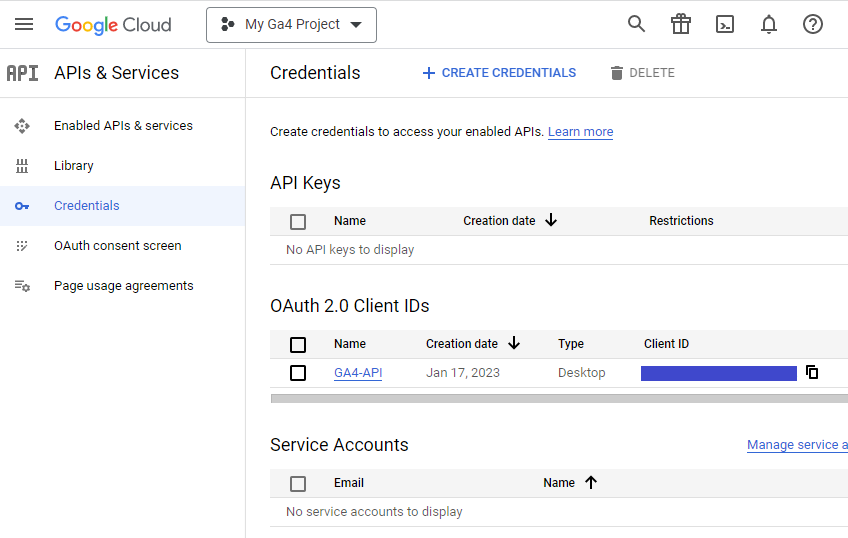
Task: Open OAuth consent screen
Action: (x=117, y=245)
